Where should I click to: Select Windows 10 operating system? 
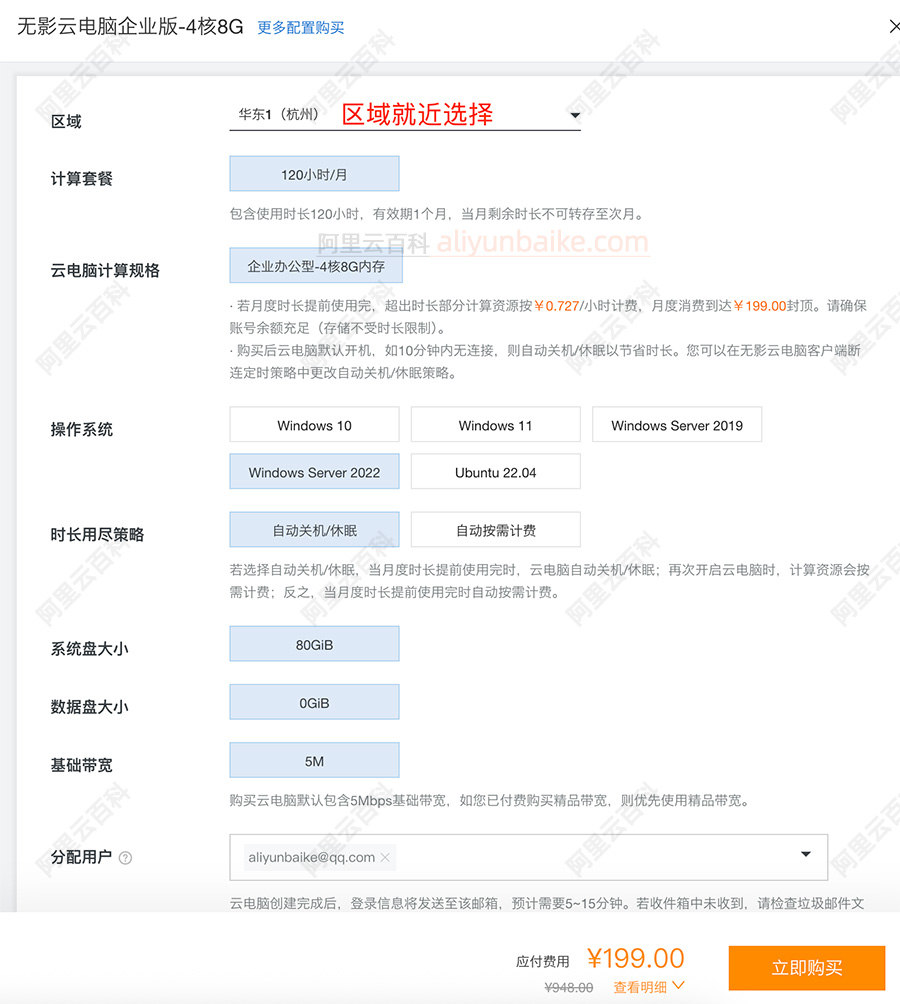pos(314,424)
